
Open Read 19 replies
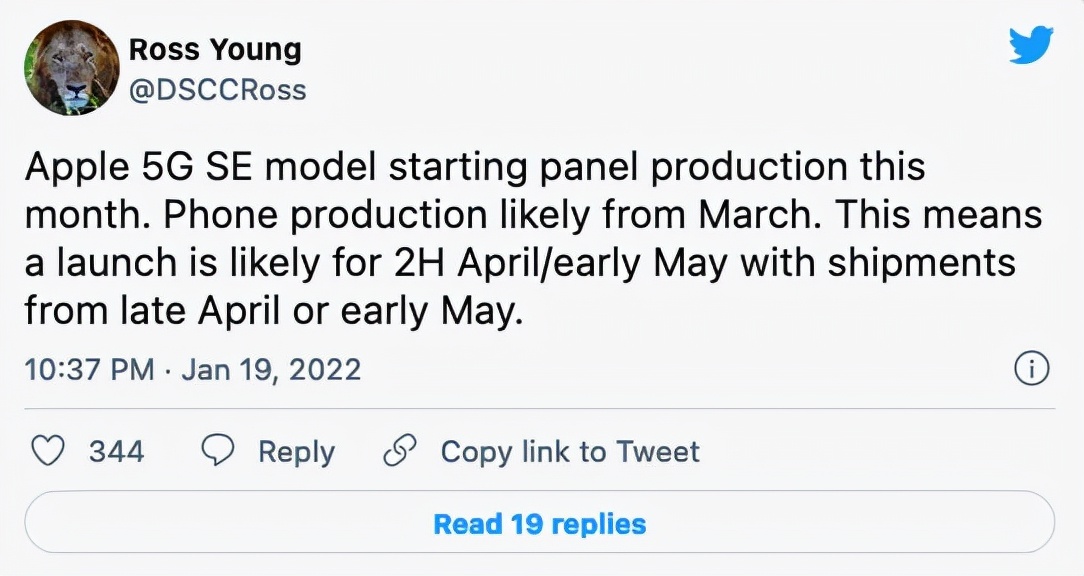tap(539, 523)
